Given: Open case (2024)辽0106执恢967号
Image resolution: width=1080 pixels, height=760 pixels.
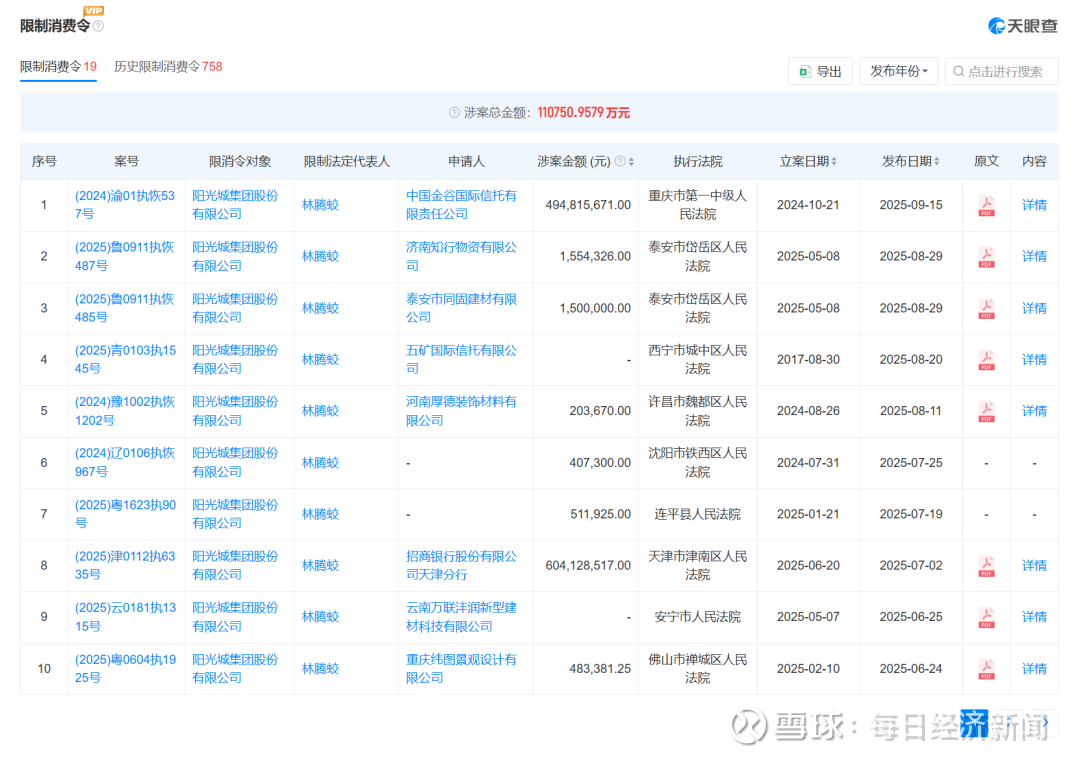Looking at the screenshot, I should 125,462.
